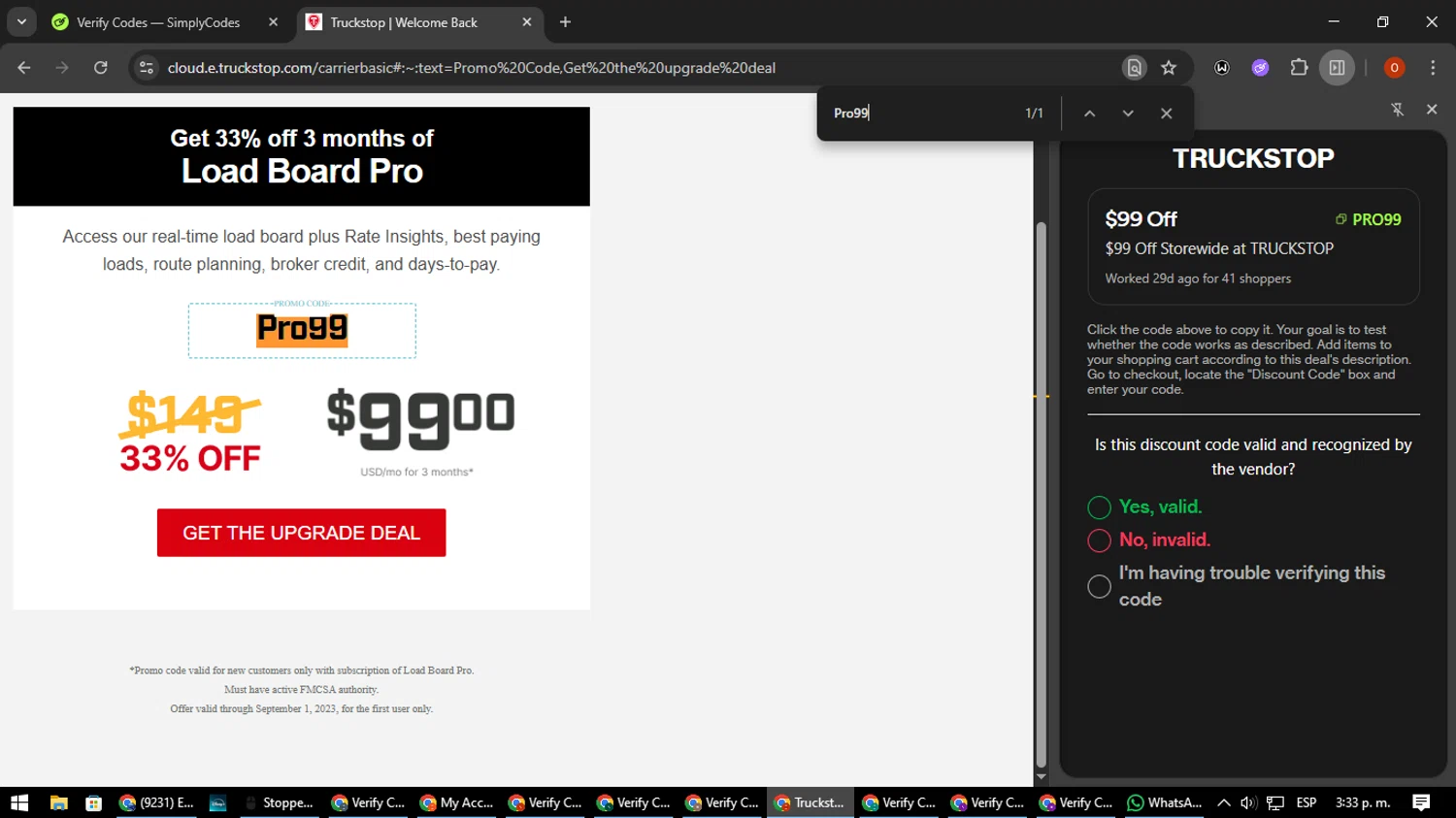Screen dimensions: 1456x818
Task: Click the TRUCKSTOP title in side panel
Action: coord(1253,158)
